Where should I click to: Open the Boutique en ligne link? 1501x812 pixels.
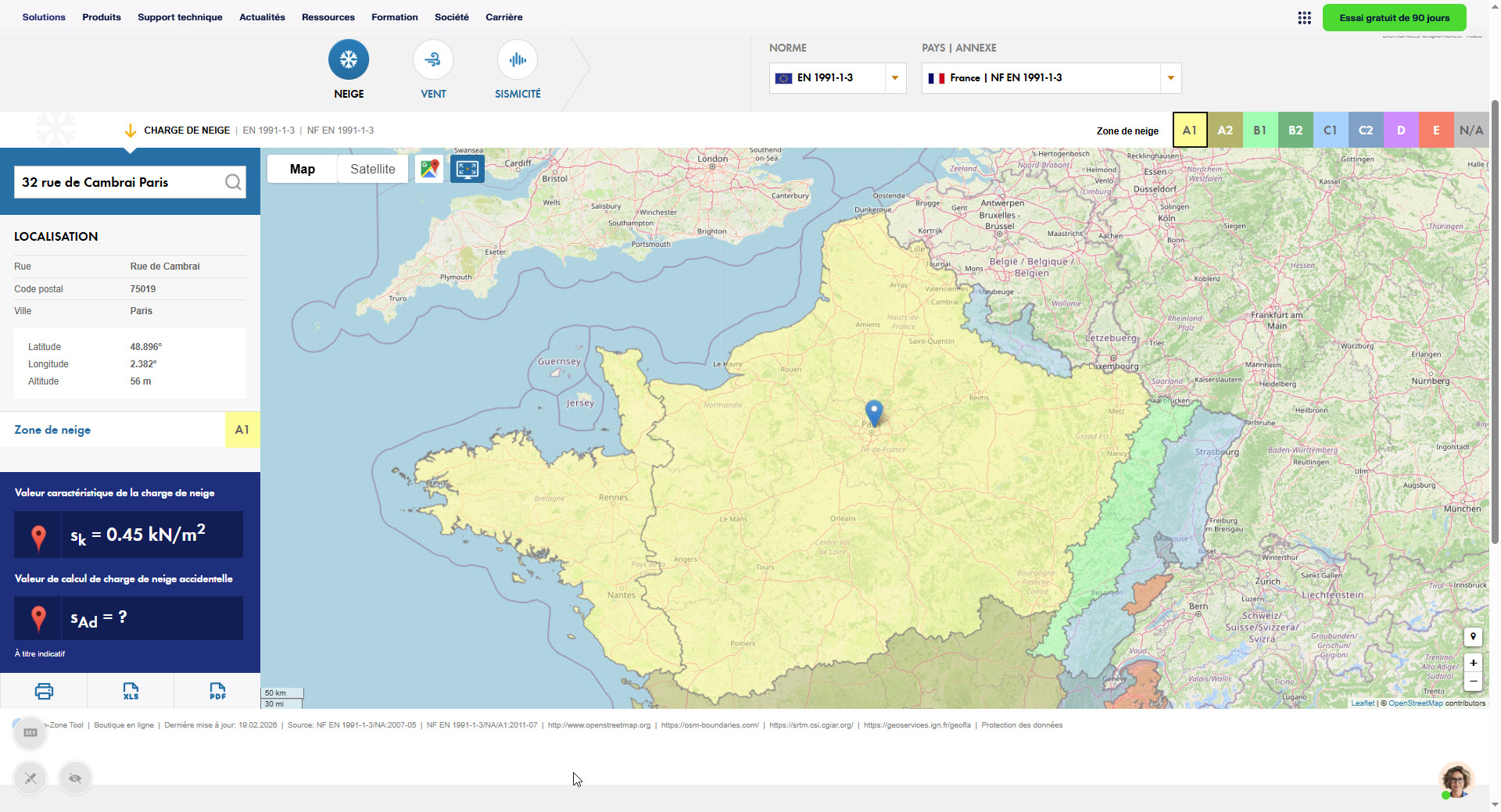point(123,724)
